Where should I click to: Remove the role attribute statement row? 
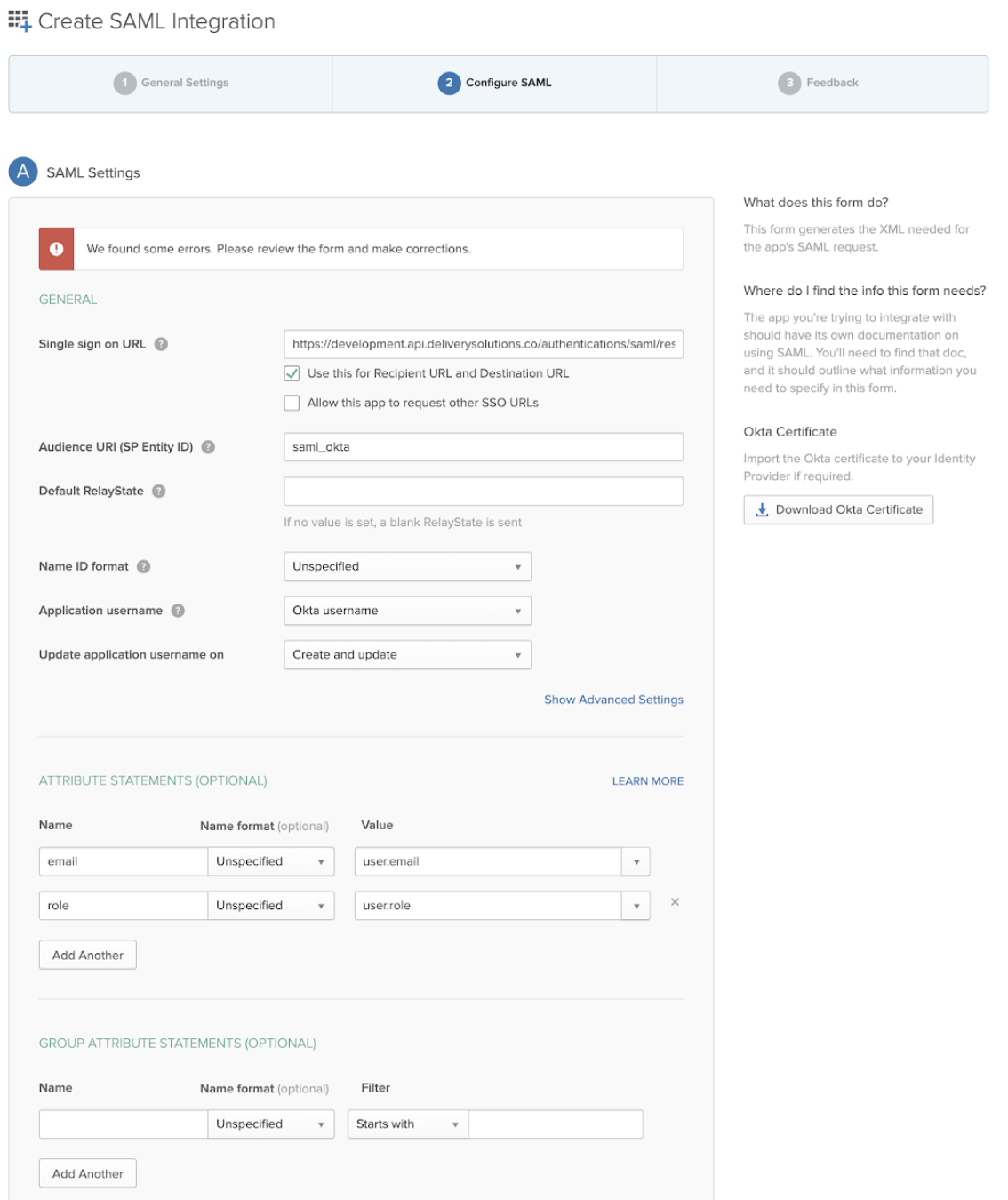click(675, 902)
